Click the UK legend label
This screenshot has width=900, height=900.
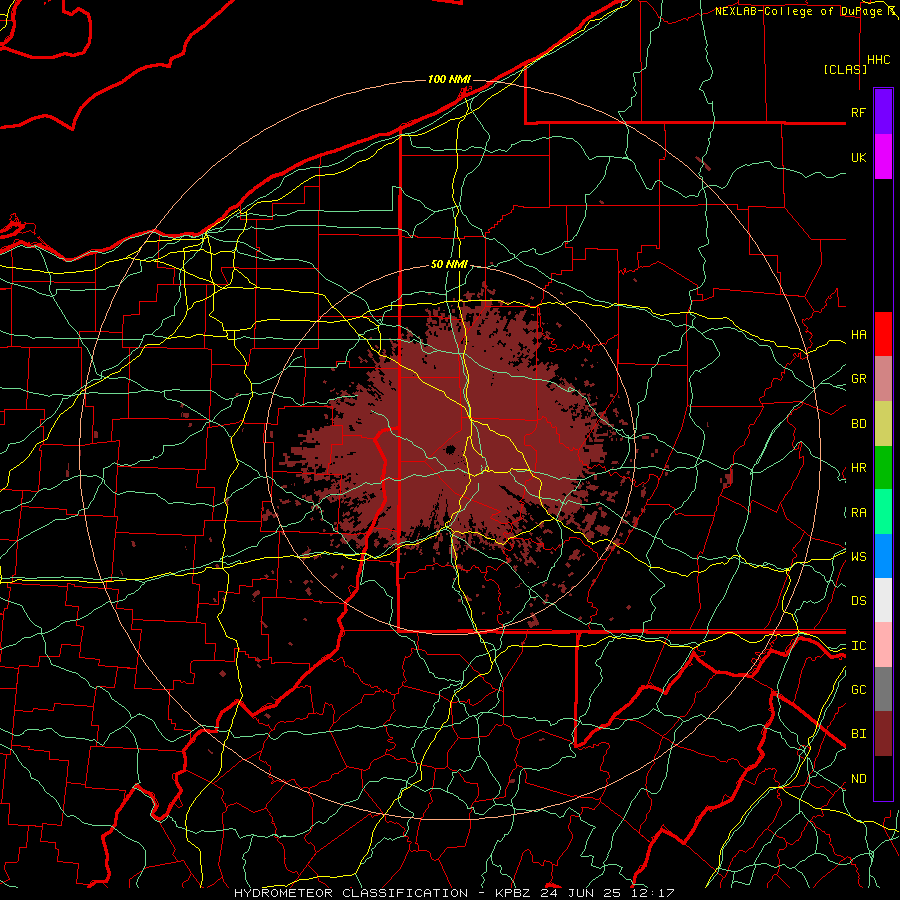coord(858,157)
